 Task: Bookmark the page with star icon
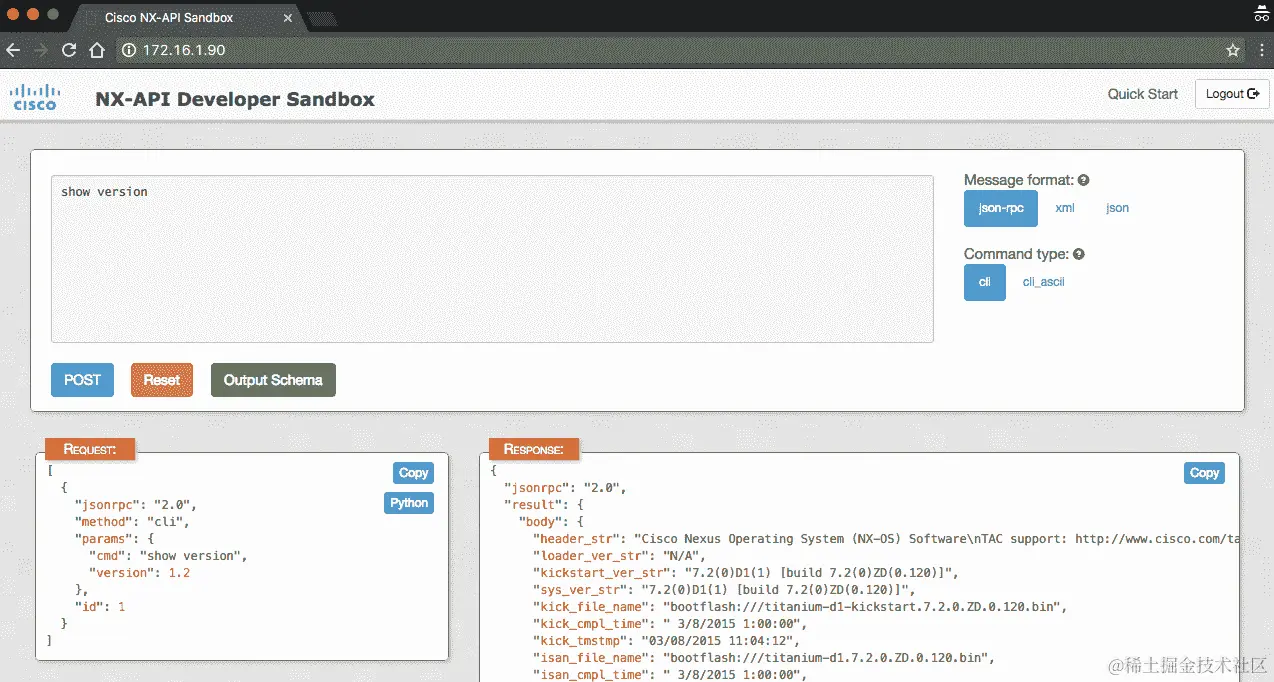point(1233,50)
